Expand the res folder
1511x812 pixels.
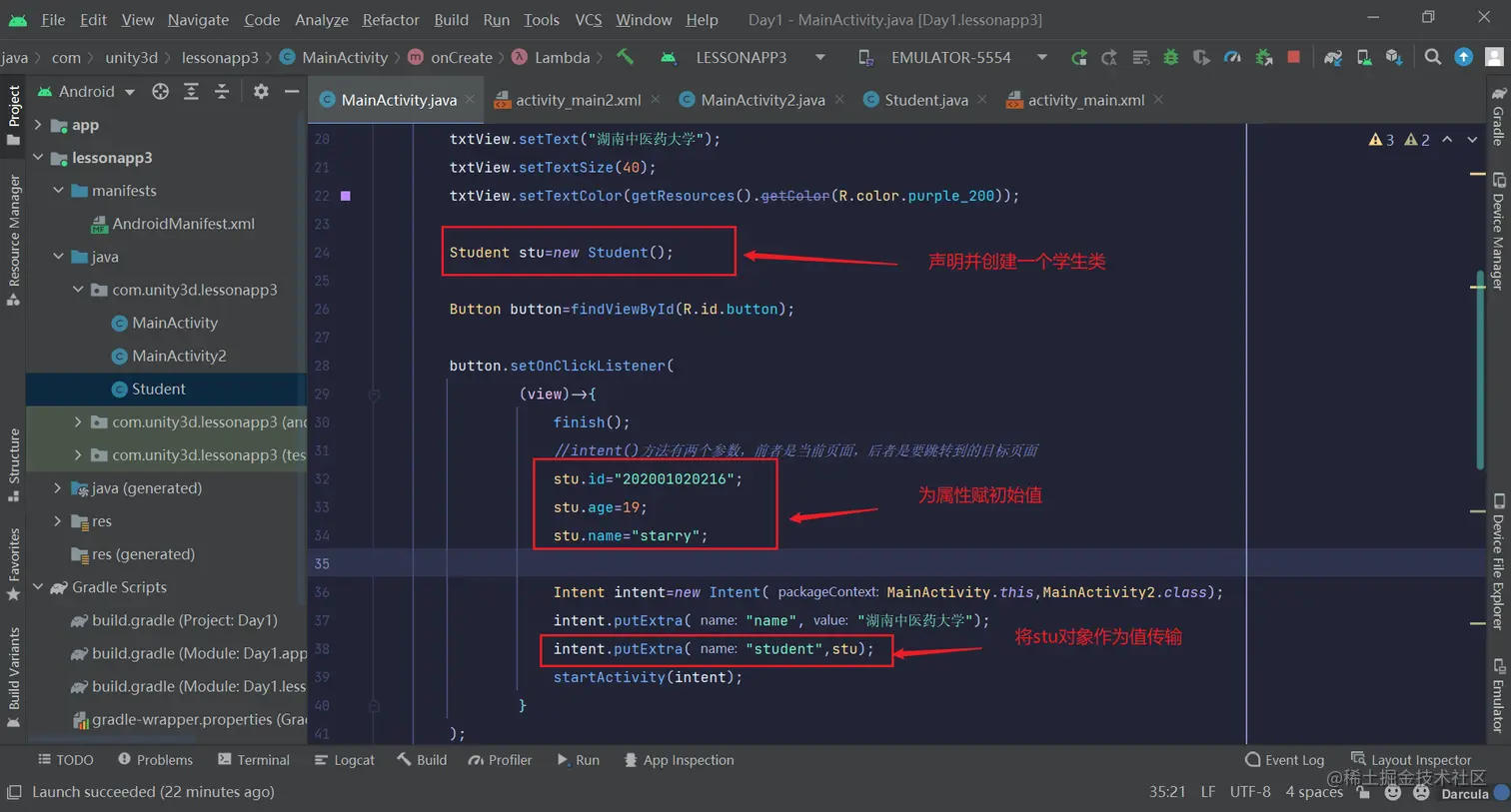click(58, 521)
